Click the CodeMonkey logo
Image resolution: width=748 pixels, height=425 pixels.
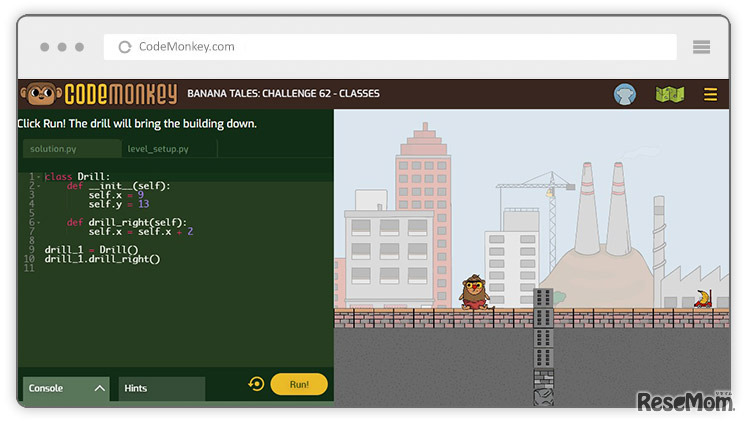99,93
